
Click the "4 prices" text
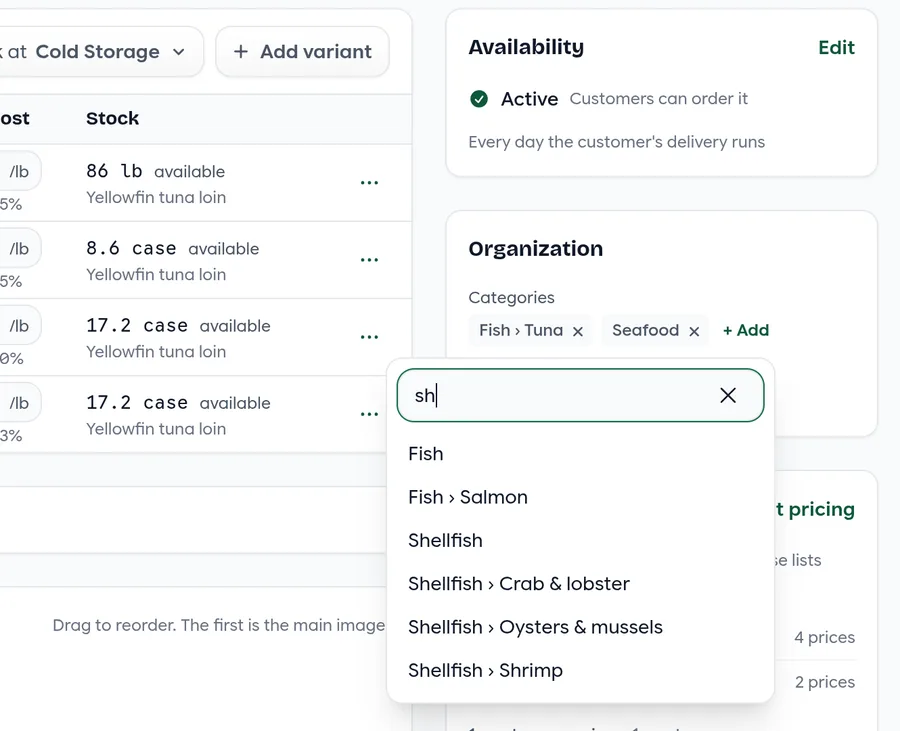824,637
